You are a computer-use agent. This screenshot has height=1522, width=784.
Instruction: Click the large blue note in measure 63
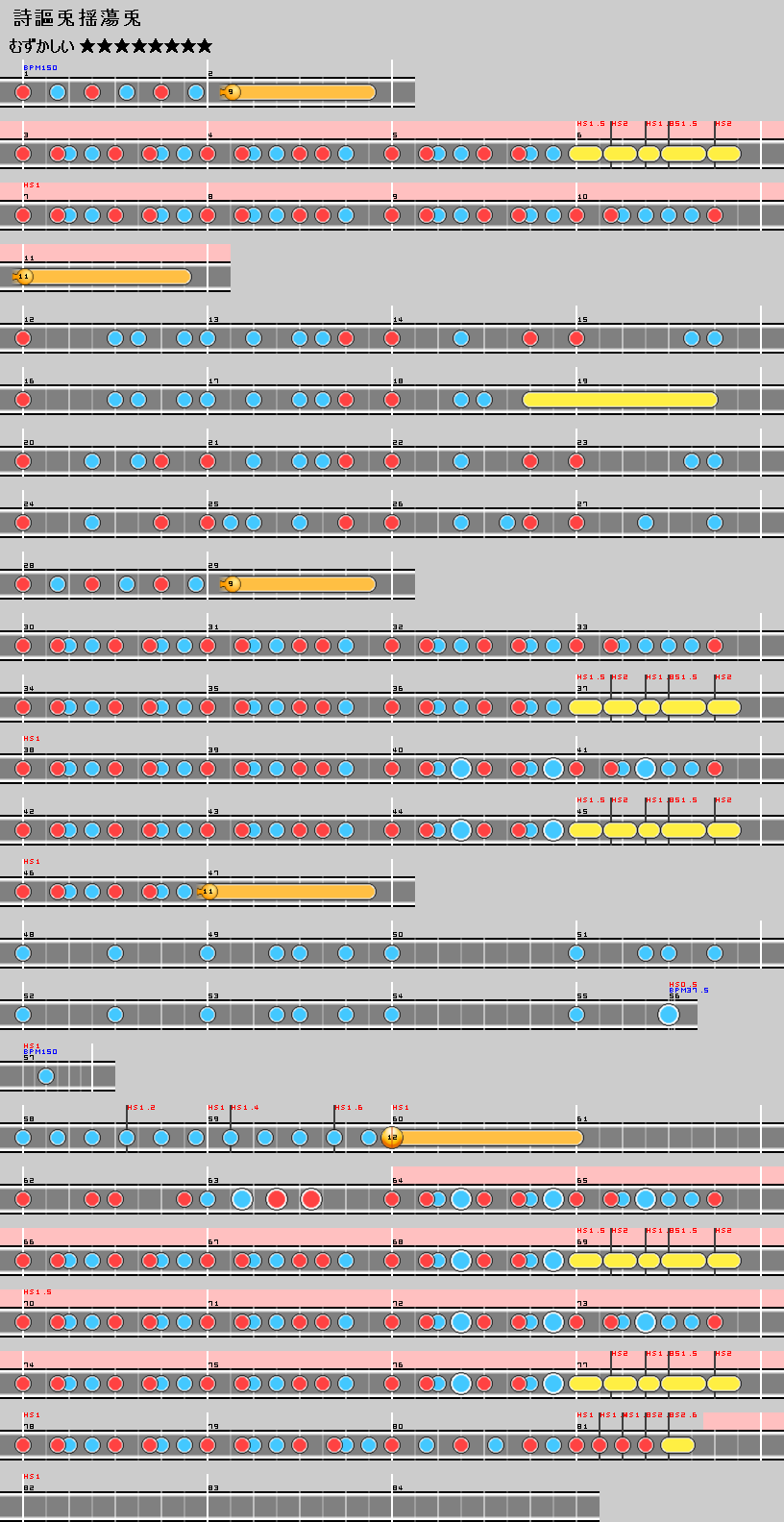click(242, 1199)
